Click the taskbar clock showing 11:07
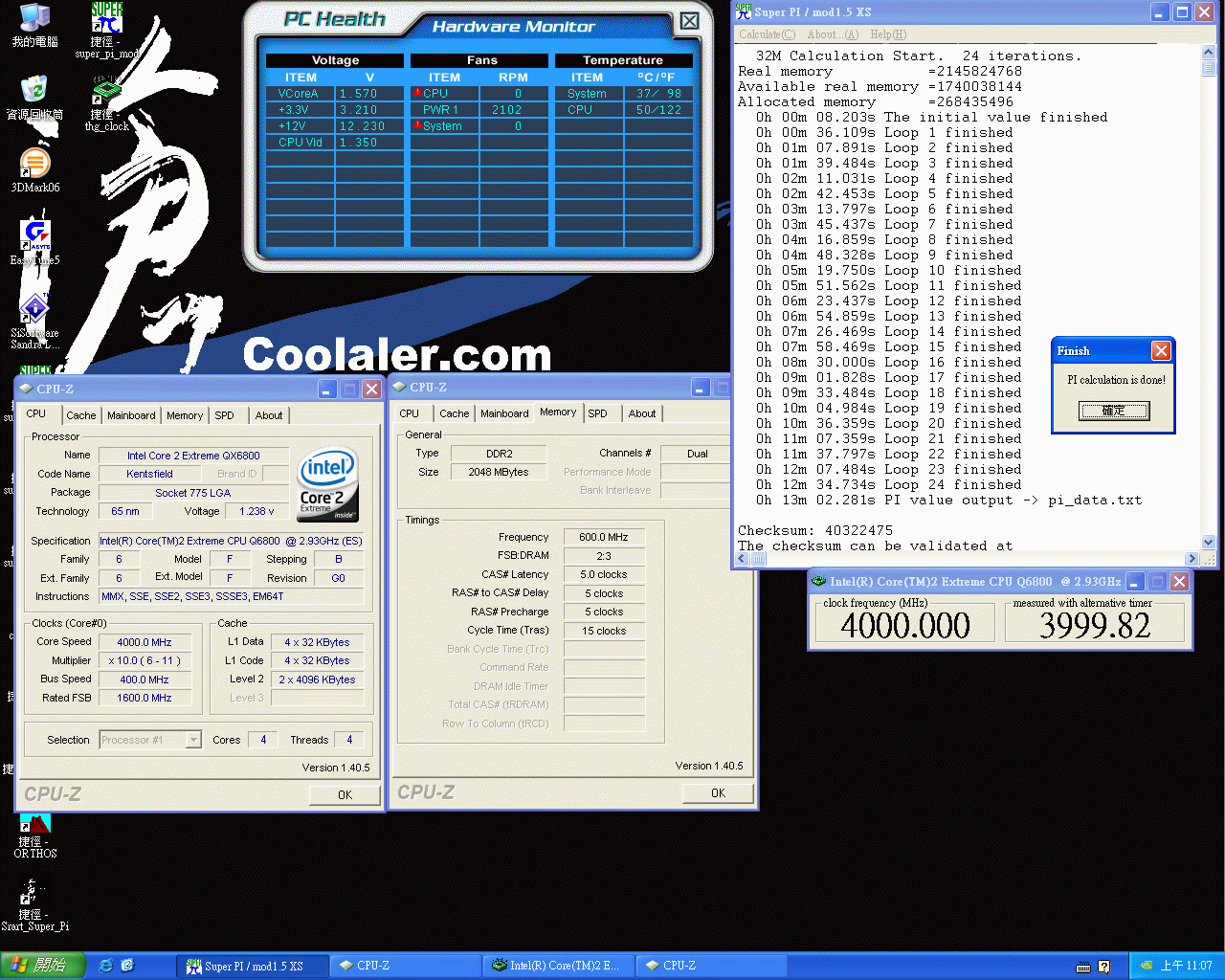Viewport: 1225px width, 980px height. [x=1187, y=966]
